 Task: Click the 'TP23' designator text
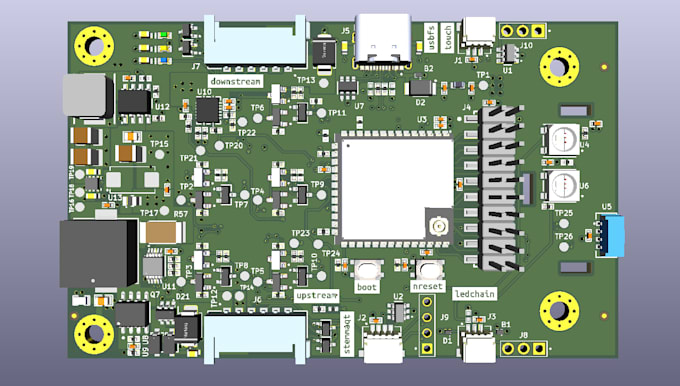[301, 233]
